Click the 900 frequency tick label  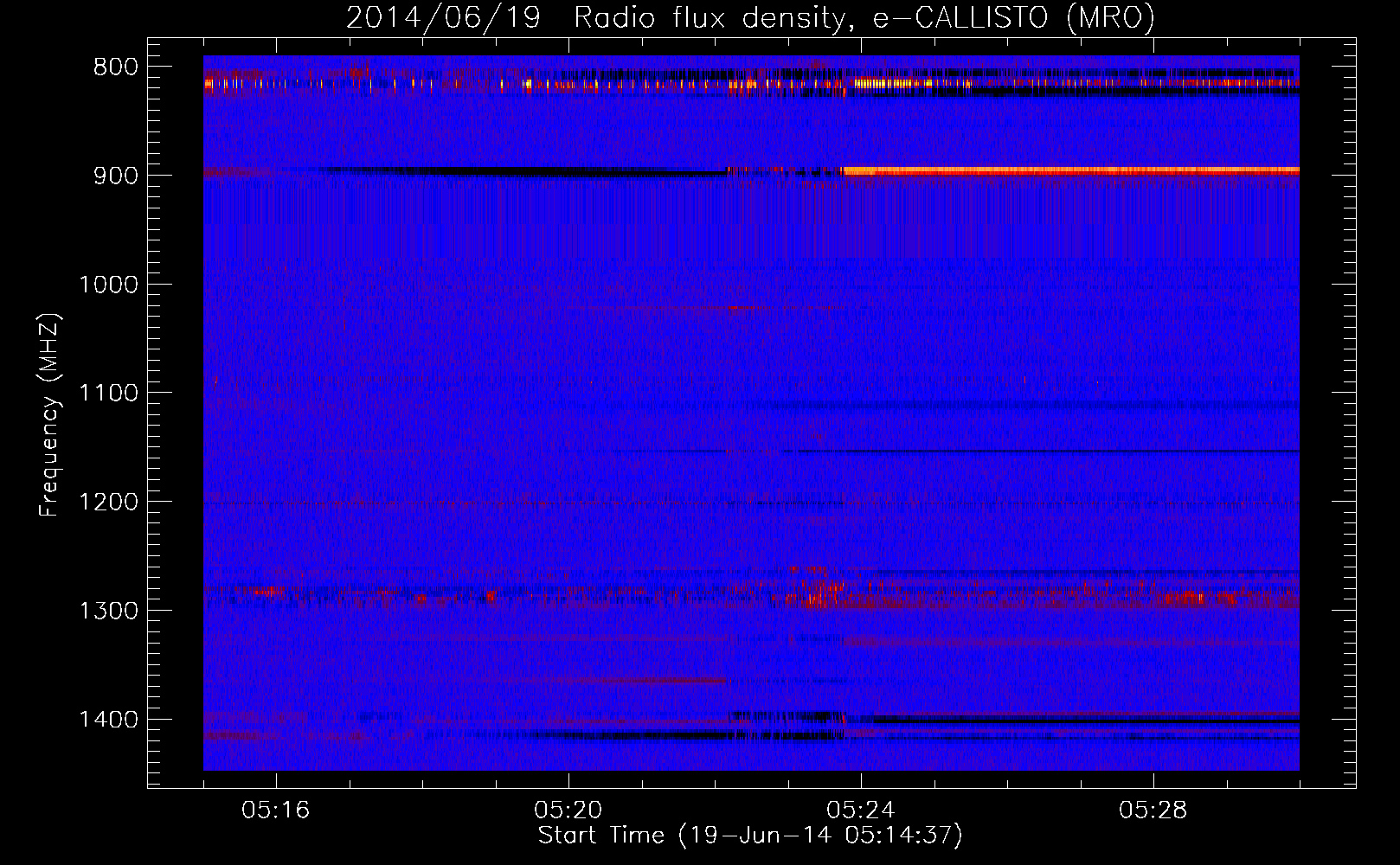tap(116, 176)
